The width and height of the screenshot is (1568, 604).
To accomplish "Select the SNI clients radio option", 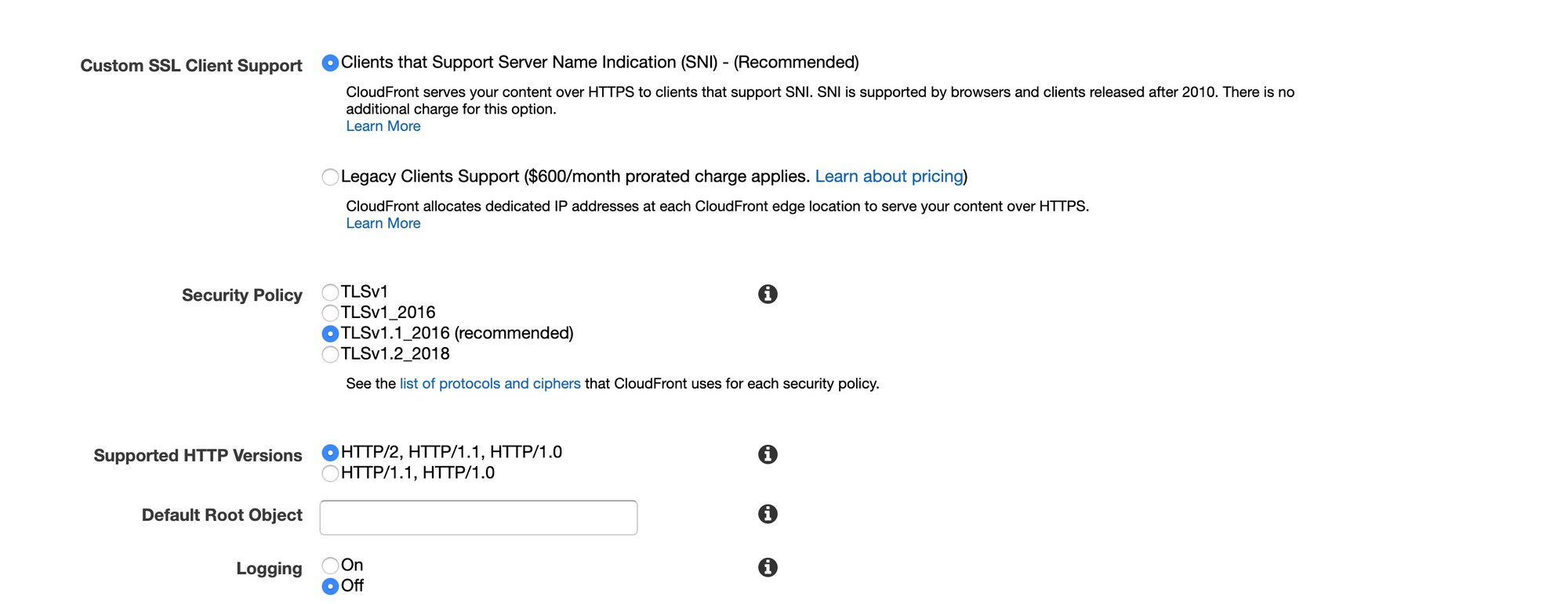I will point(330,63).
